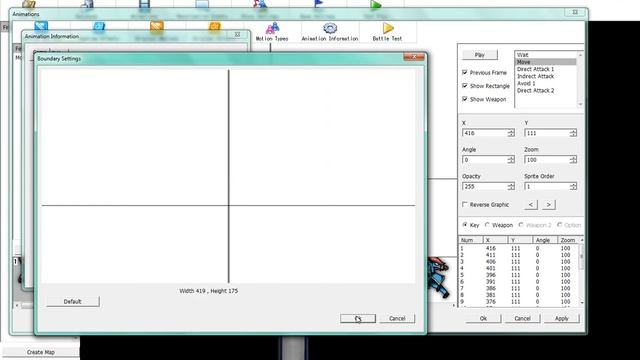
Task: Click the ninja character sprite on the canvas
Action: [438, 277]
